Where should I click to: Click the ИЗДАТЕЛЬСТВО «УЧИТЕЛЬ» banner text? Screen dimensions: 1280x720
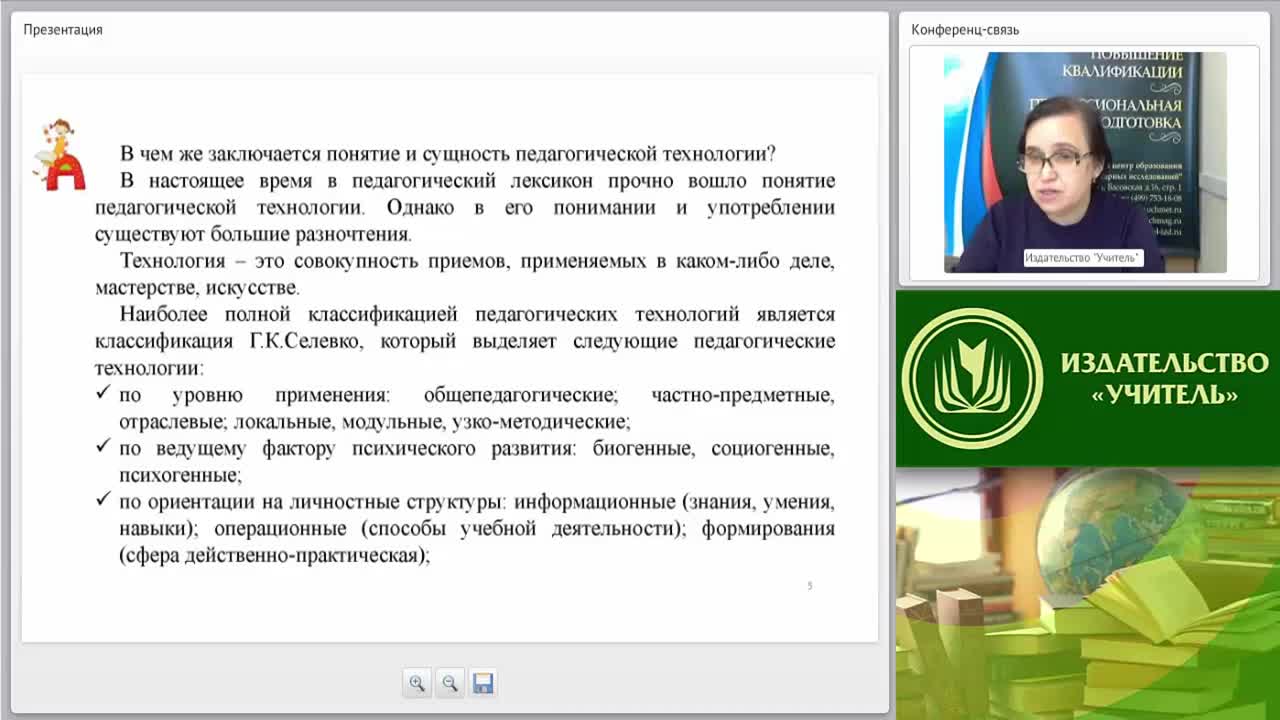(1164, 377)
